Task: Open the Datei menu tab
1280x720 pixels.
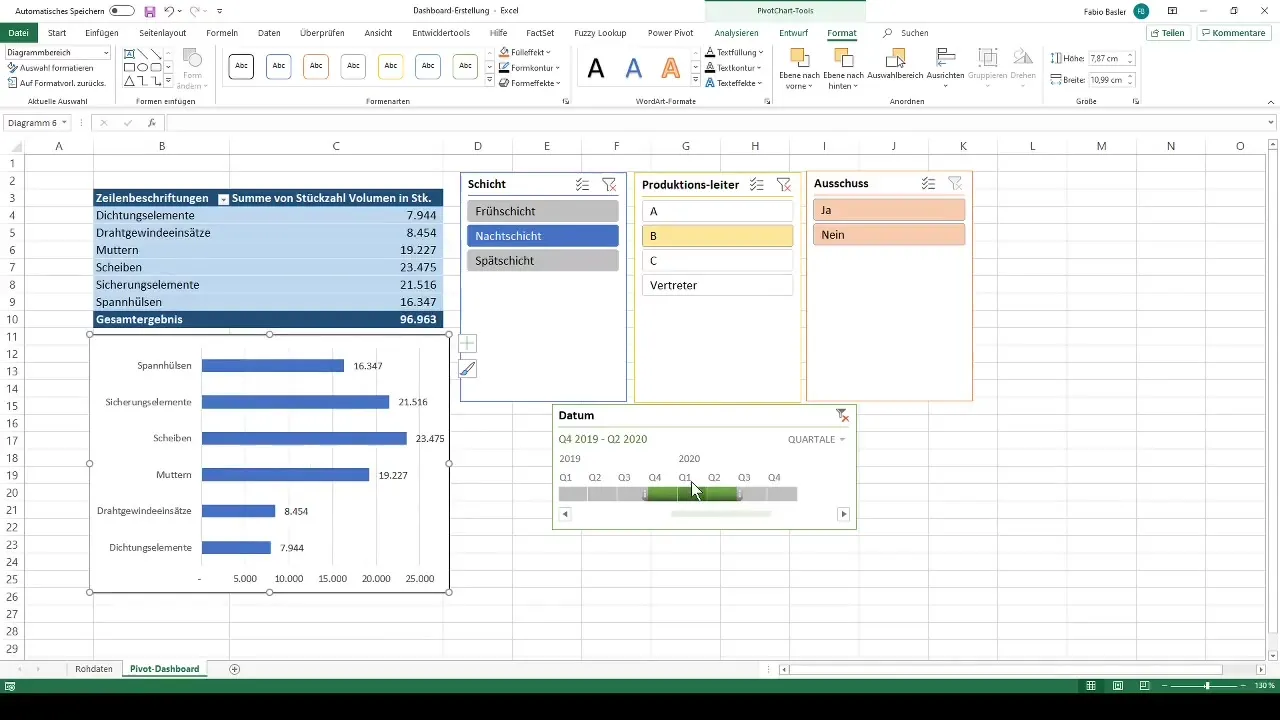Action: (x=18, y=33)
